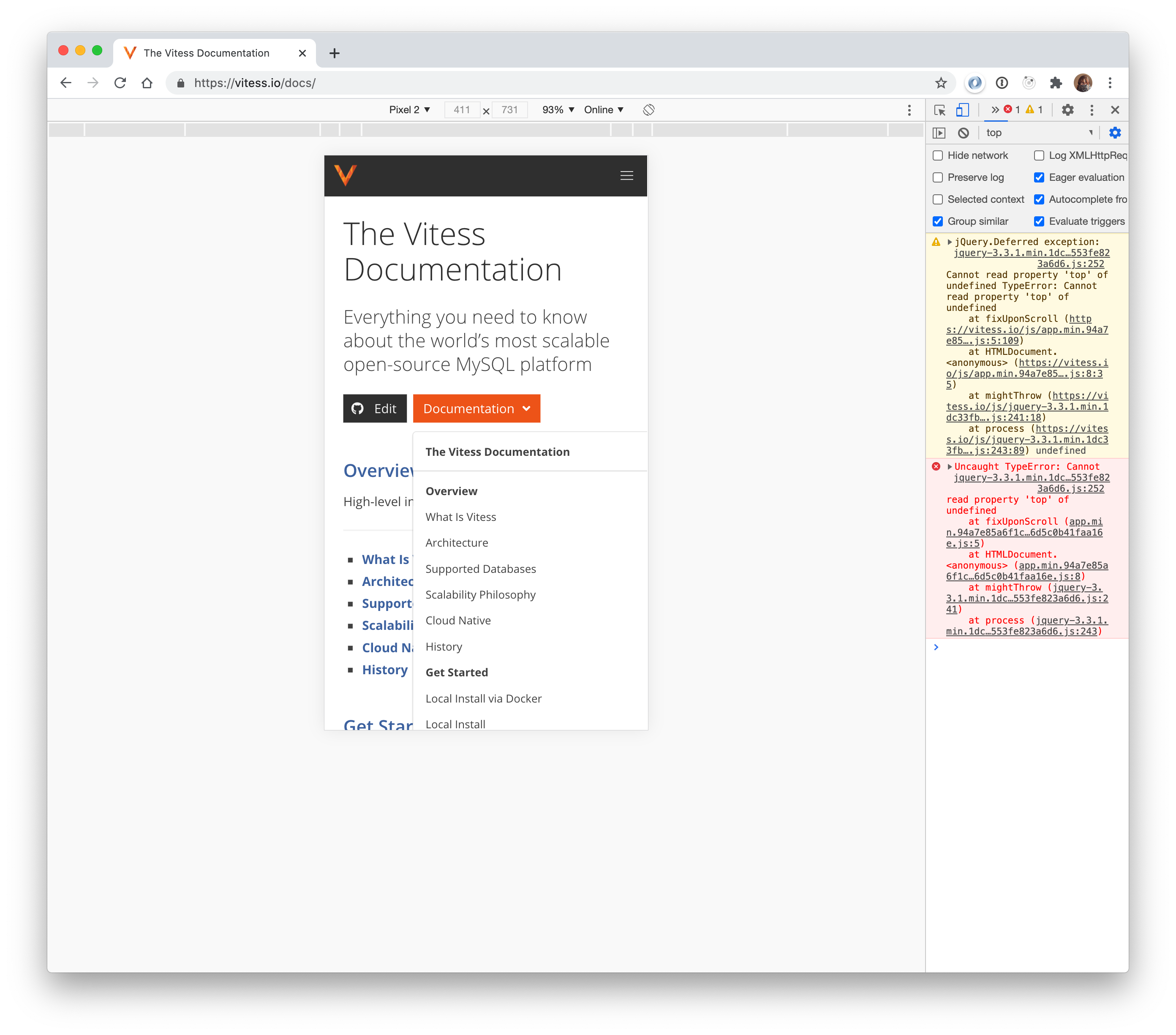Open the hamburger menu on the Vitess page
Screen dimensions: 1176x1035
coord(626,176)
